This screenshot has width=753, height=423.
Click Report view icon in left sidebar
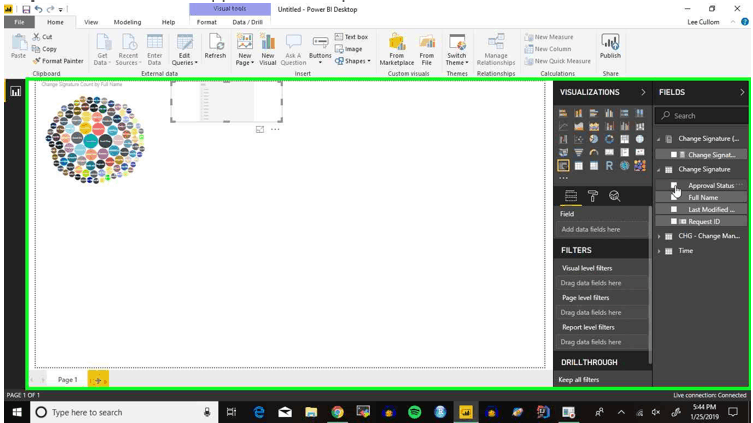[15, 91]
